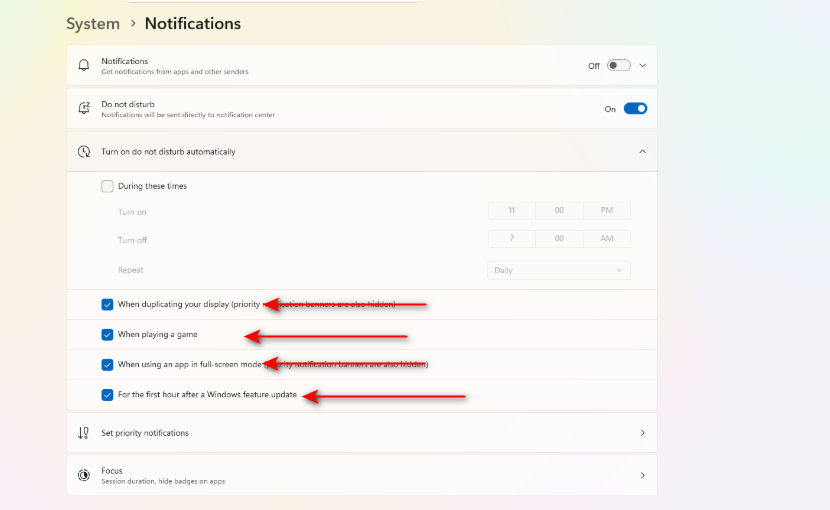Open the Repeat Daily dropdown
The height and width of the screenshot is (510, 830).
[558, 270]
